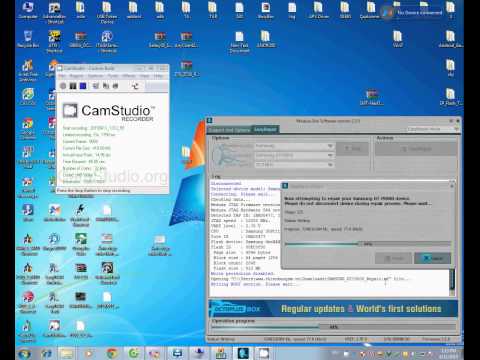Viewport: 480px width, 360px height.
Task: Click Cancel in the repair progress dialog
Action: click(x=433, y=258)
